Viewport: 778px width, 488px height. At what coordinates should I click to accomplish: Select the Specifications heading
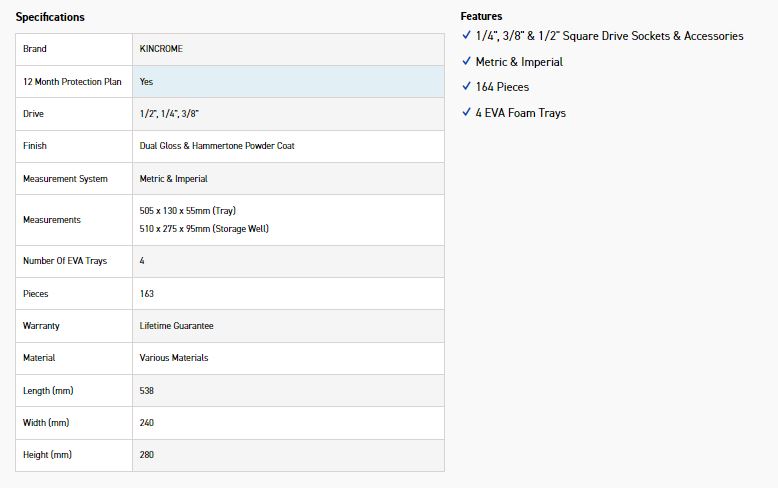coord(50,17)
